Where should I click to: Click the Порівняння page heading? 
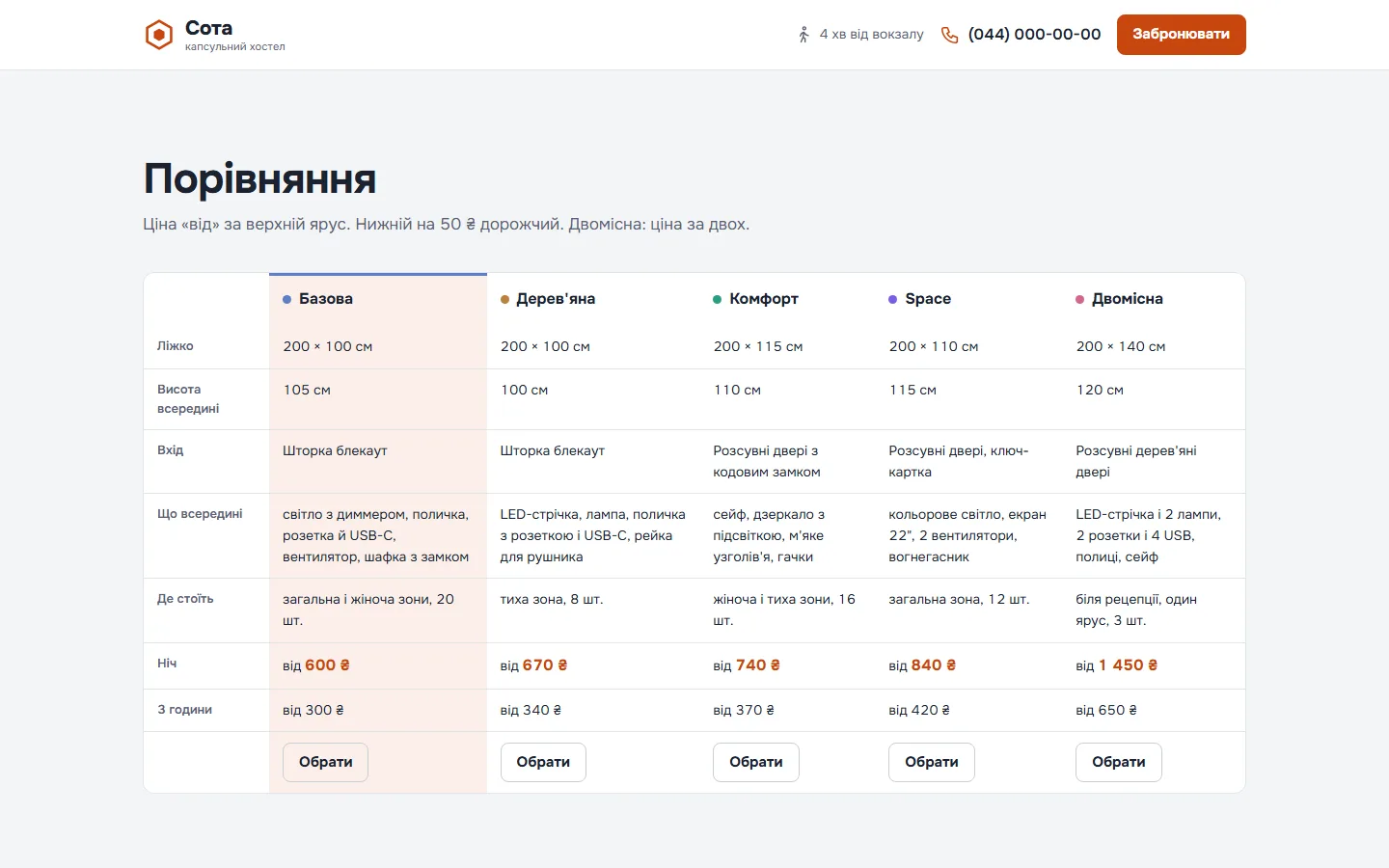pyautogui.click(x=259, y=179)
